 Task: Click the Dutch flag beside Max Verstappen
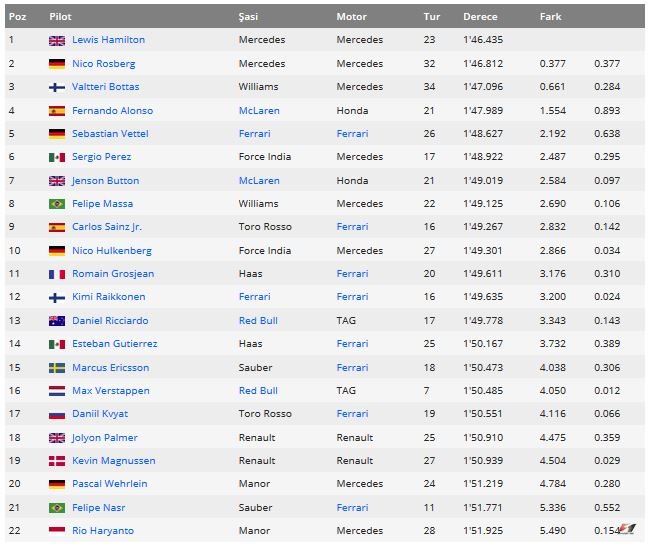[x=57, y=391]
